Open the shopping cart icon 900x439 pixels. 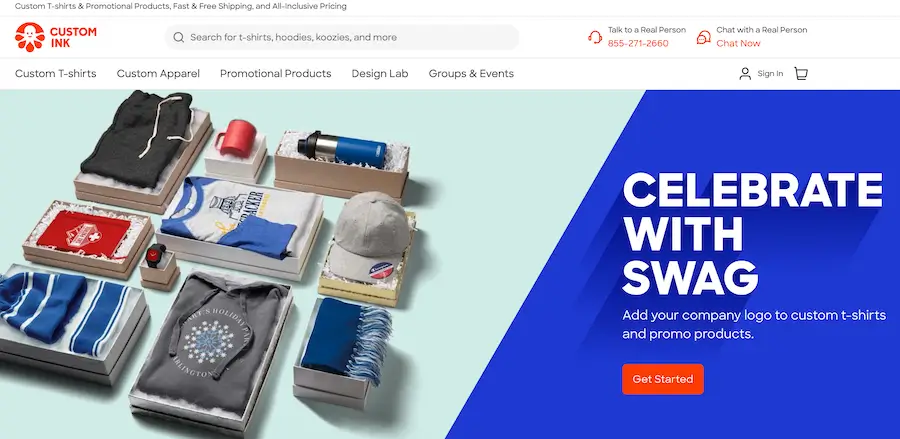pos(801,73)
